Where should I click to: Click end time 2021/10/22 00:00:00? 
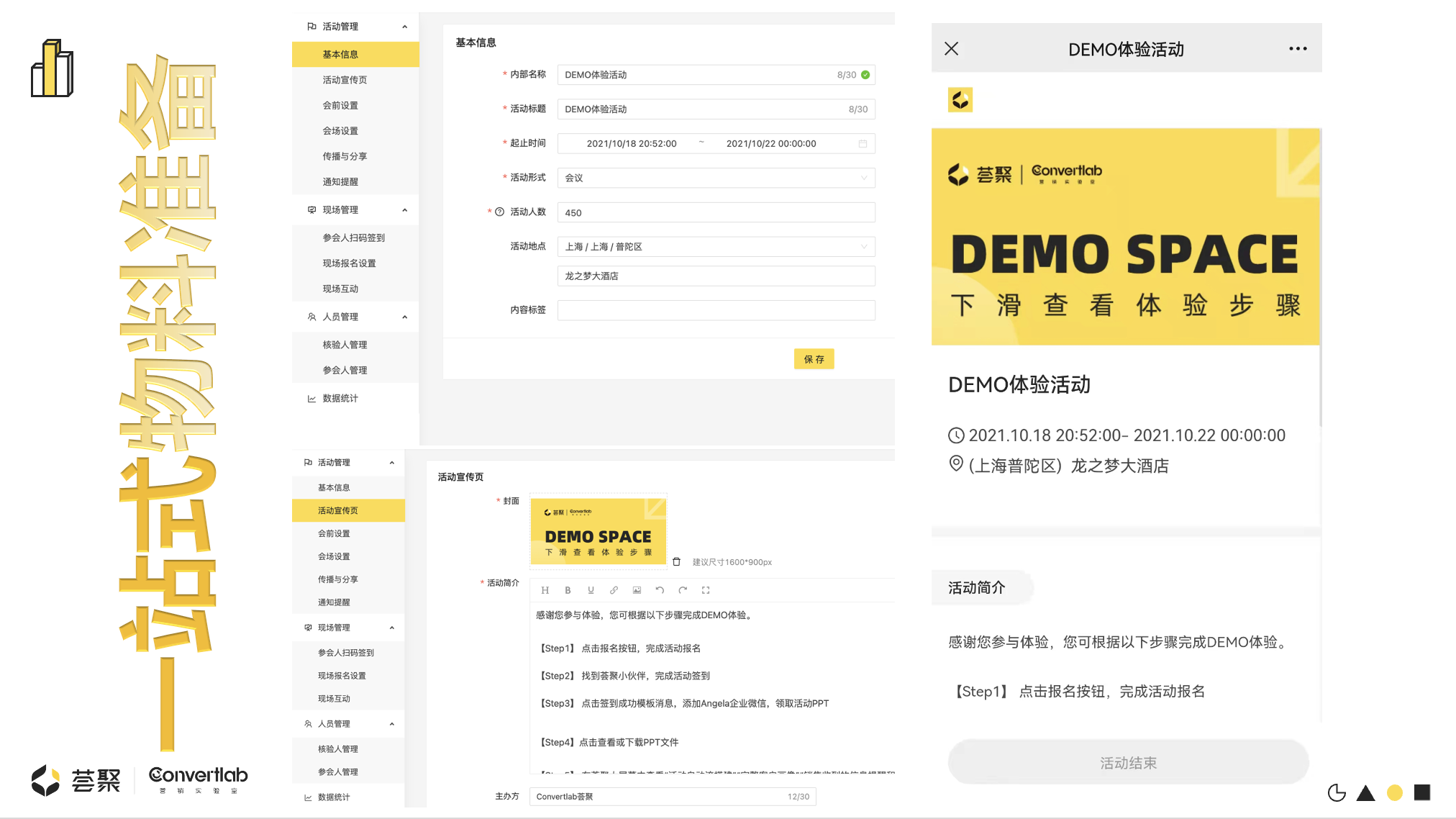[x=771, y=144]
